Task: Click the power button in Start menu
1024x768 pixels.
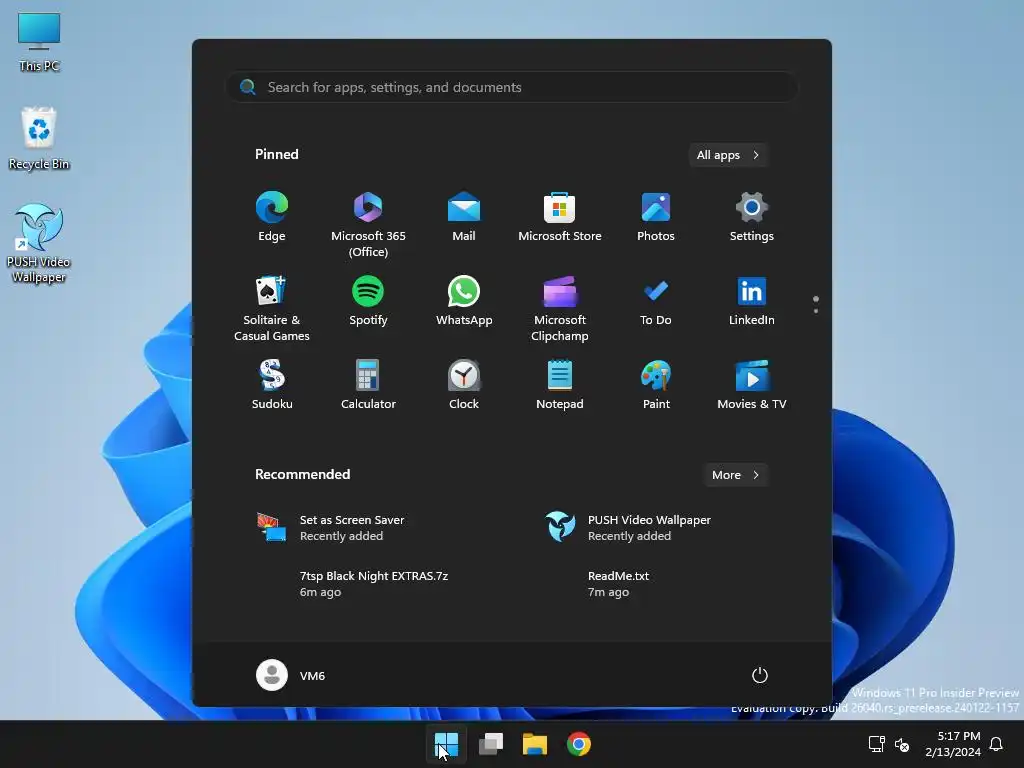Action: tap(759, 675)
